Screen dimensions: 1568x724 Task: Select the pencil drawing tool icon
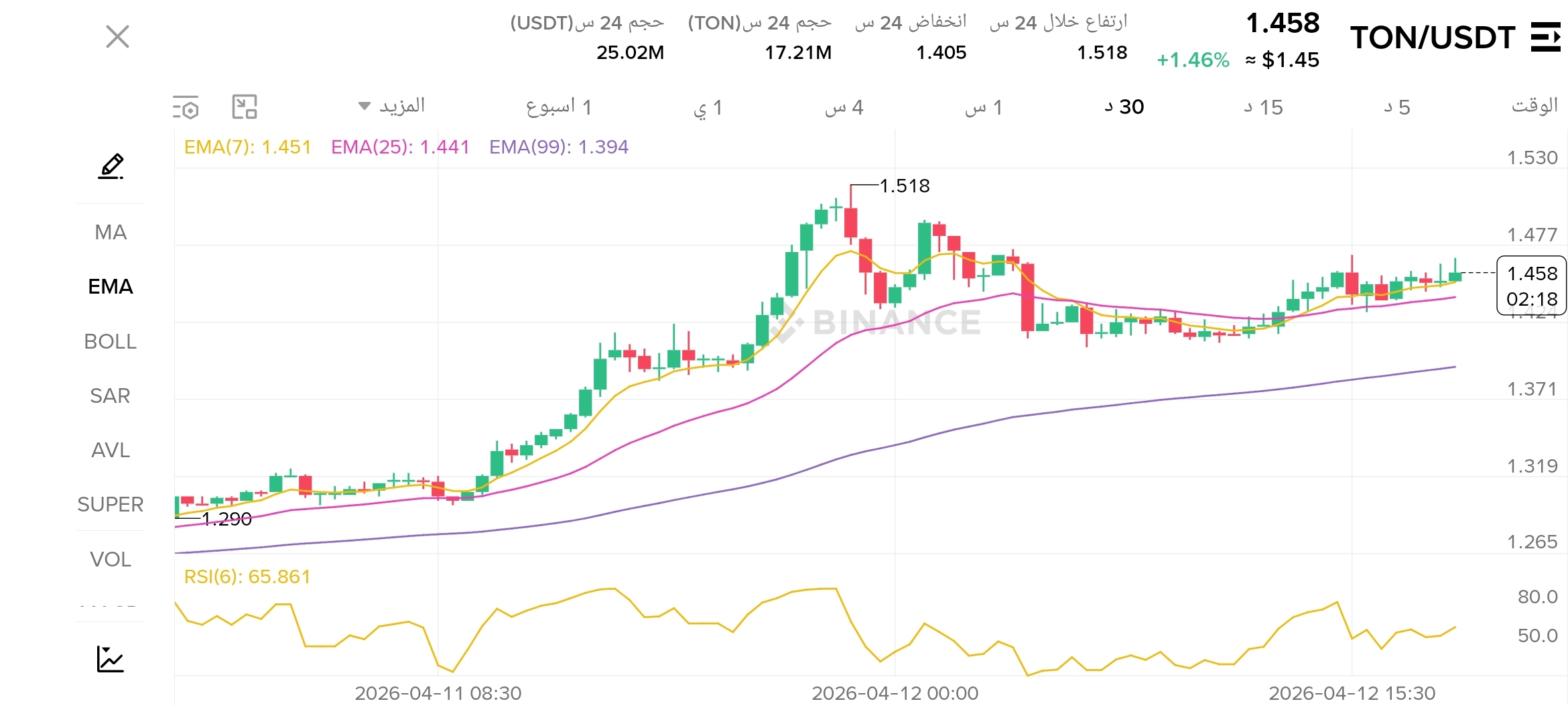(x=111, y=166)
